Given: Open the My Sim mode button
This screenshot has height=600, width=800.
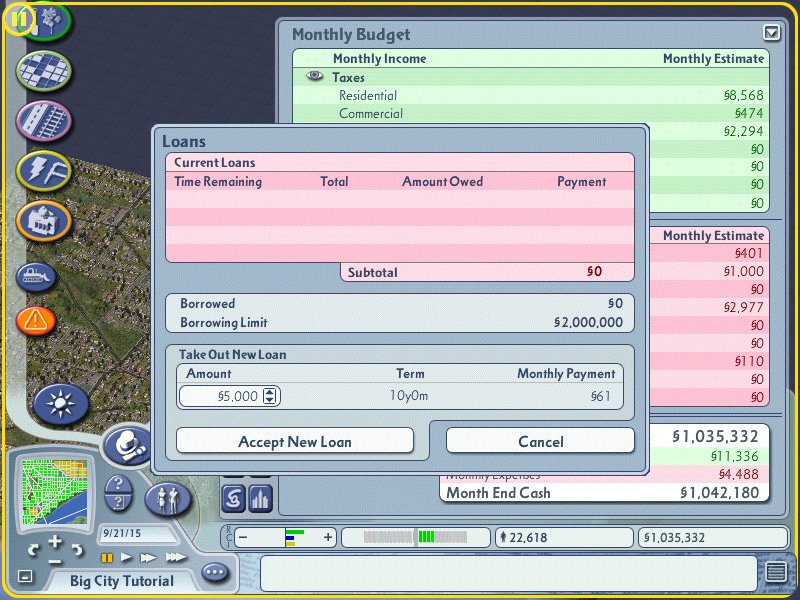Looking at the screenshot, I should (168, 497).
